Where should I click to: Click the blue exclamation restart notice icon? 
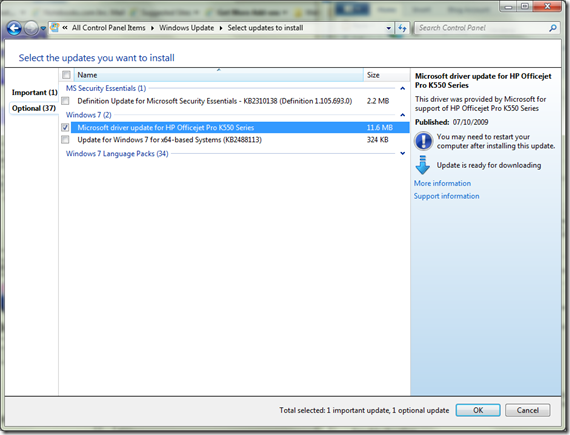point(424,141)
